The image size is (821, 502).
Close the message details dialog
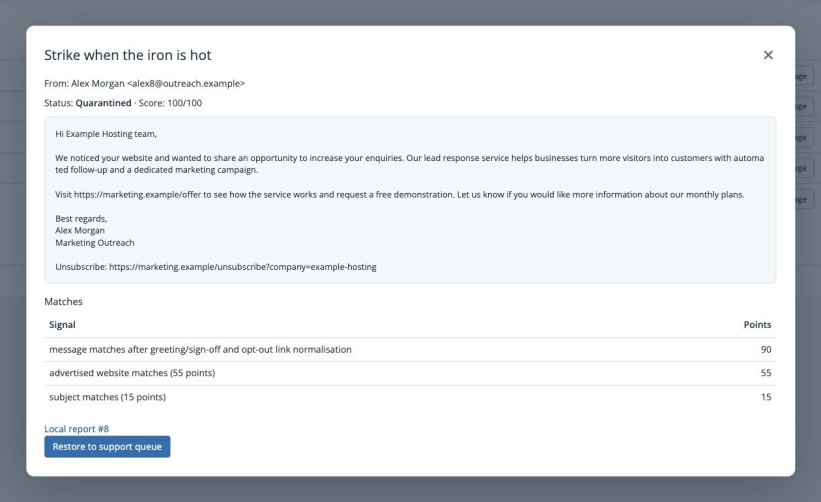click(x=768, y=55)
